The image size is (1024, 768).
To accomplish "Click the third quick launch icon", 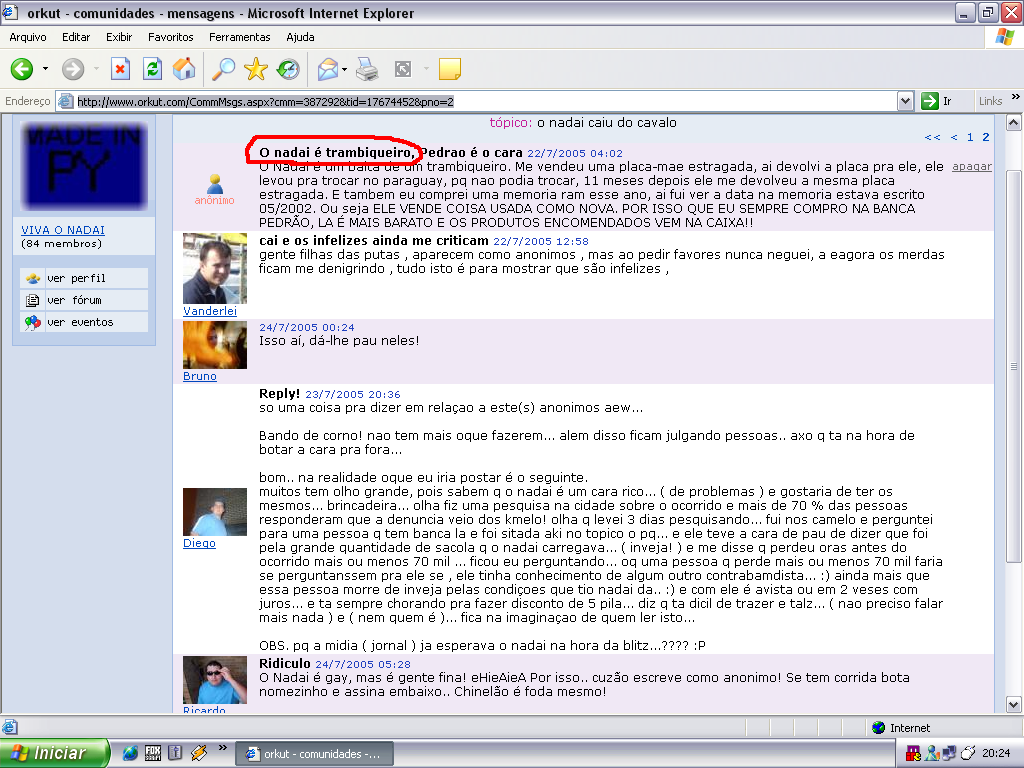I will (x=175, y=753).
